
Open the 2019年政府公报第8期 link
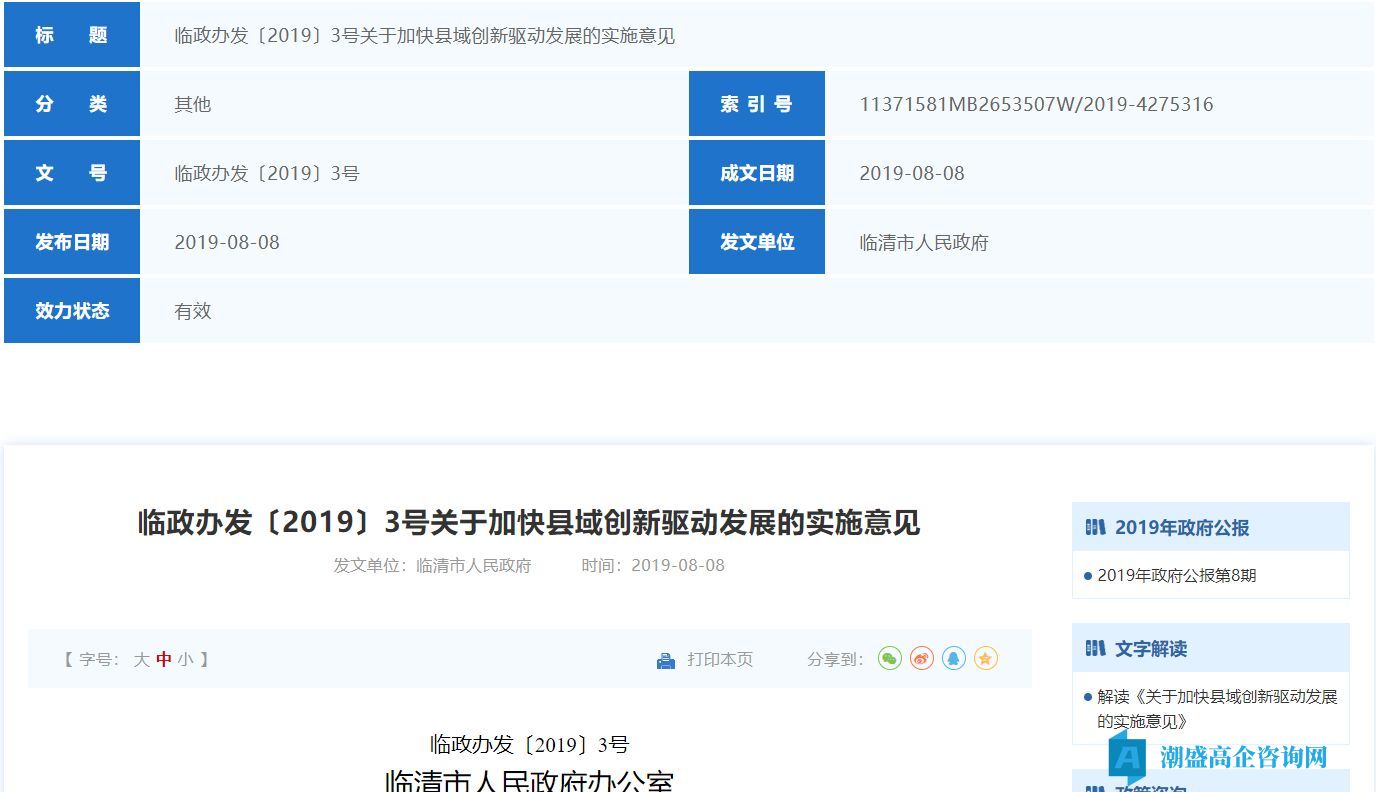coord(1177,575)
